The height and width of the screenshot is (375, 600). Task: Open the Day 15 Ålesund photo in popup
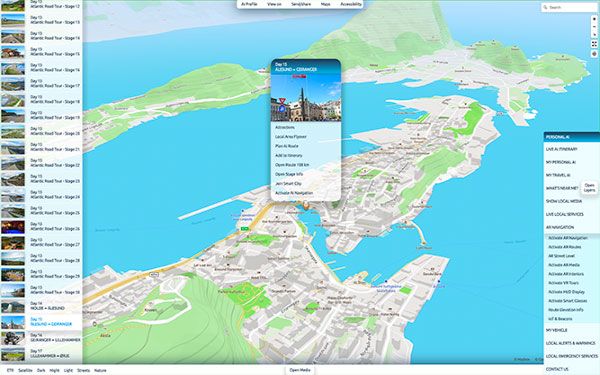(306, 98)
